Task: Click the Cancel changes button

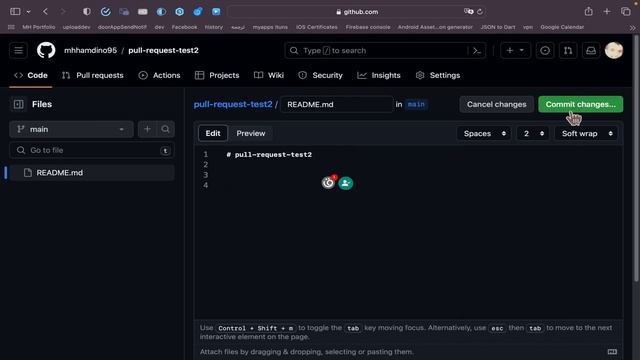Action: click(x=496, y=104)
